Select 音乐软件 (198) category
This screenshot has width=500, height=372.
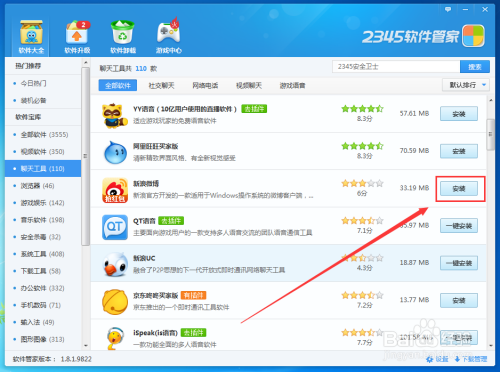[43, 220]
